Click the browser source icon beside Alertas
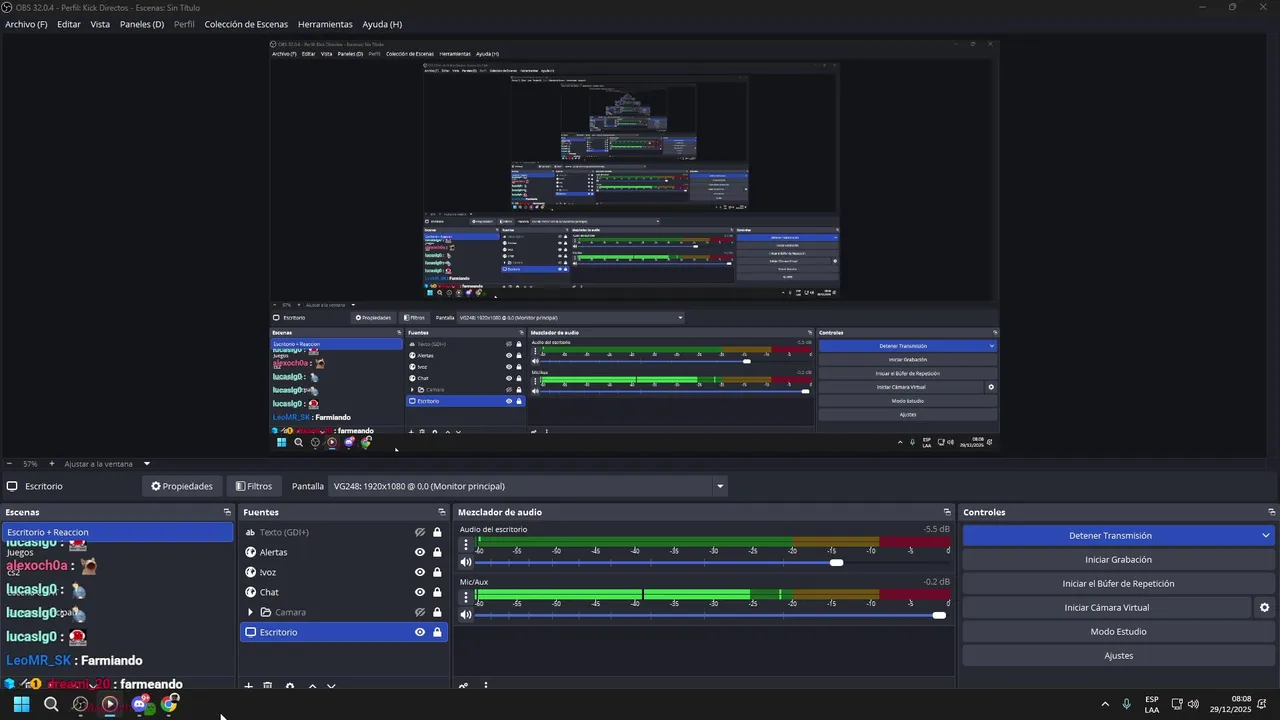Screen dimensions: 1280x720 coord(251,552)
